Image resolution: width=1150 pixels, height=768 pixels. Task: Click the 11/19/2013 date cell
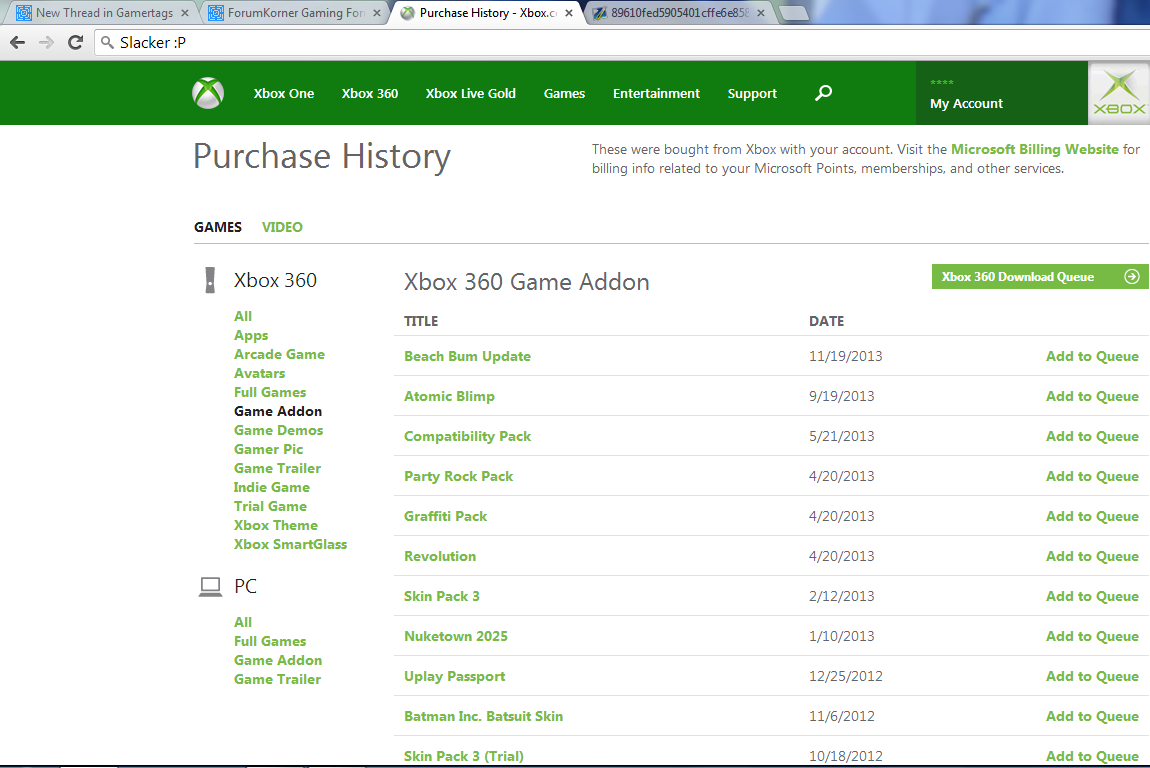click(845, 356)
